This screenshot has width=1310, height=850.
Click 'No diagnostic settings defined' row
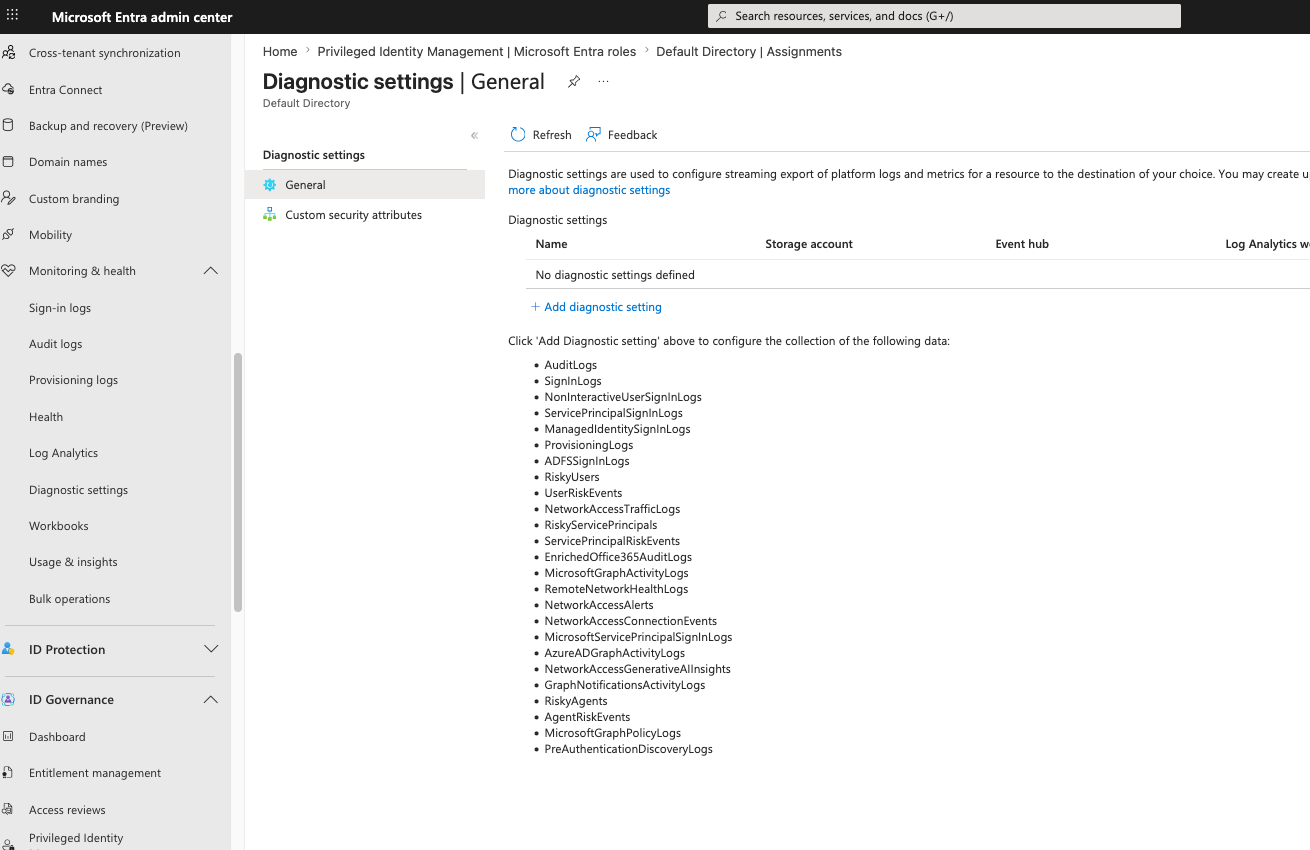[917, 275]
